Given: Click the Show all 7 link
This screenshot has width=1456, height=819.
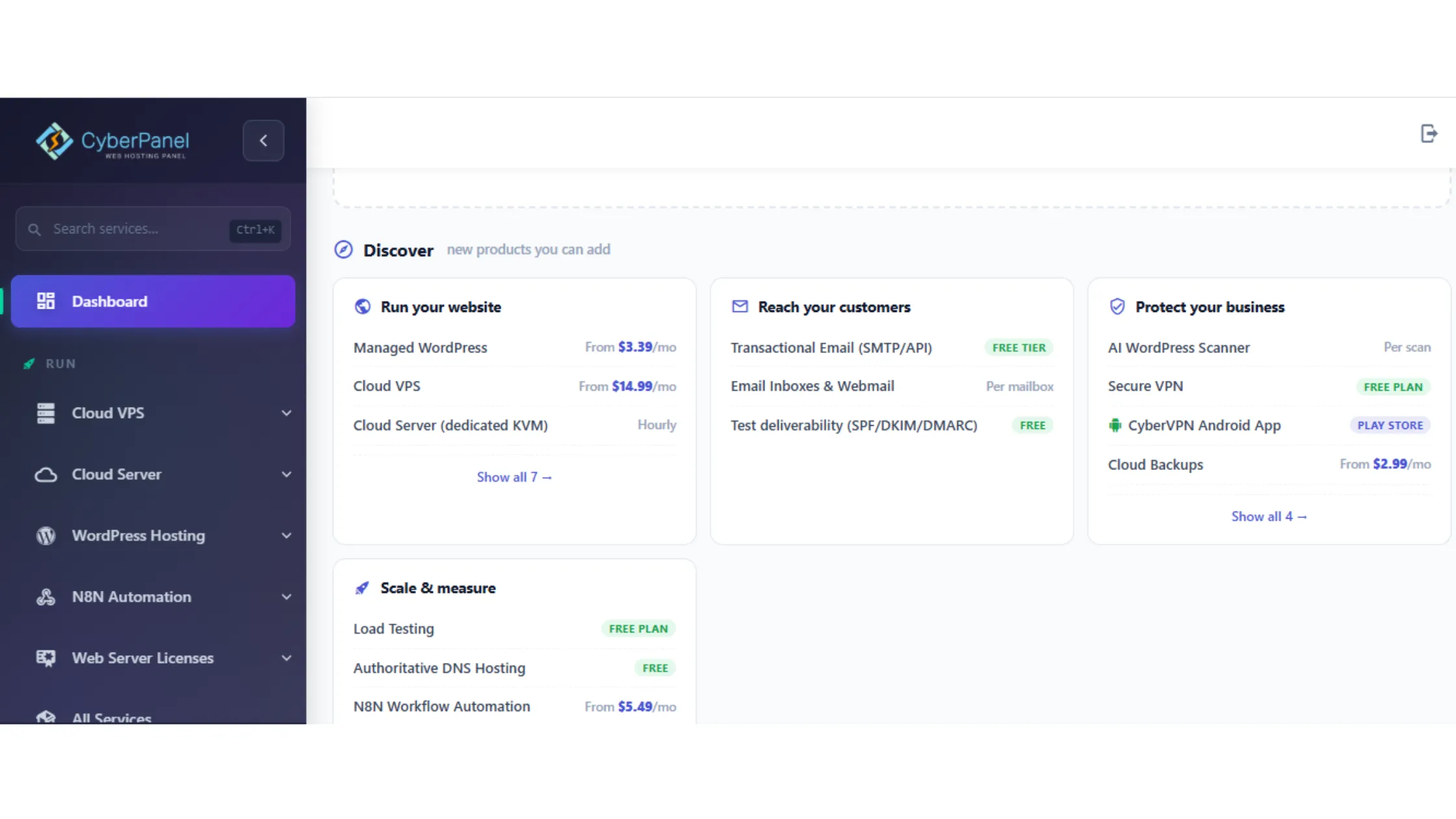Looking at the screenshot, I should coord(514,477).
